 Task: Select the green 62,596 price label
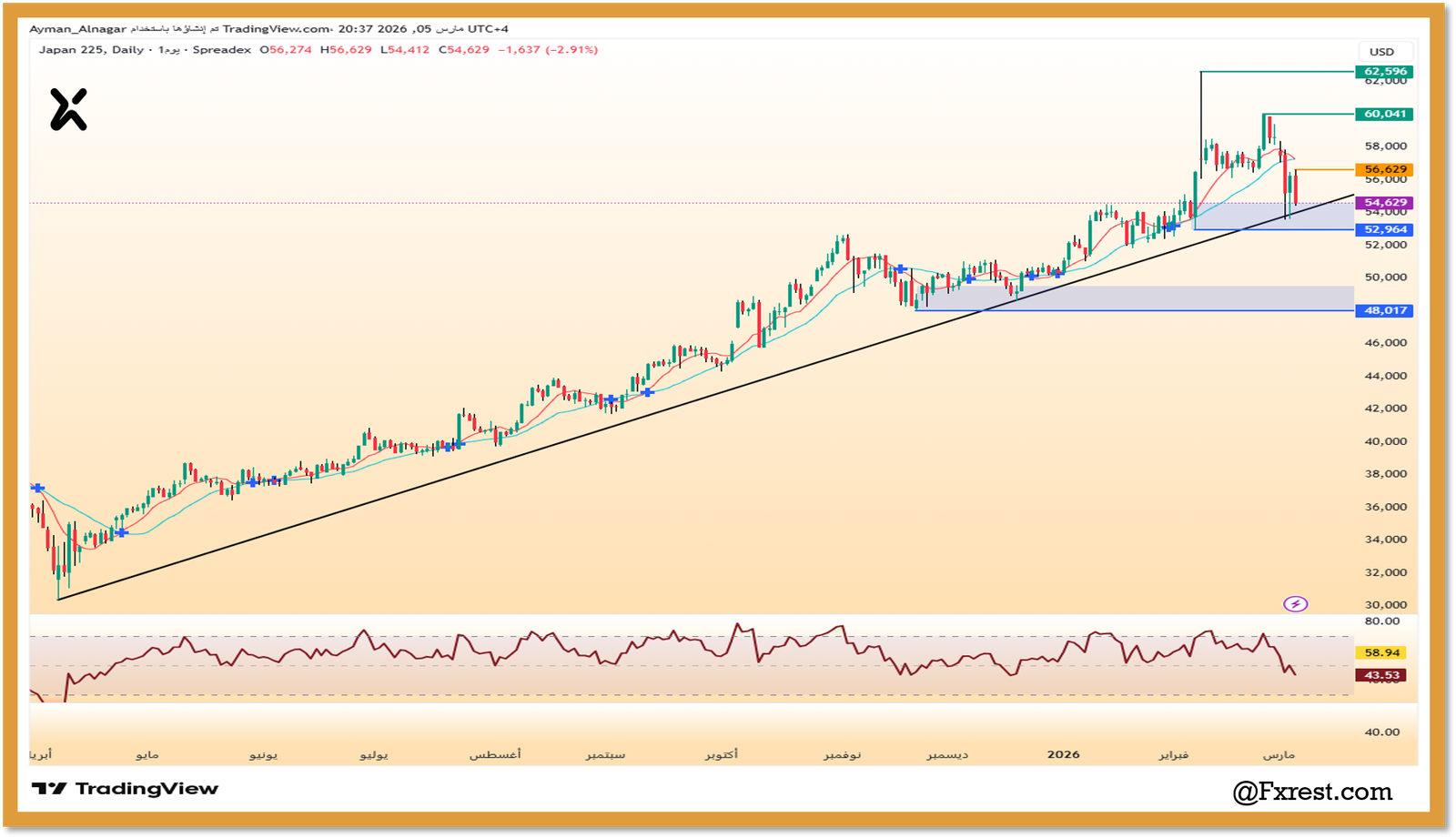tap(1384, 70)
